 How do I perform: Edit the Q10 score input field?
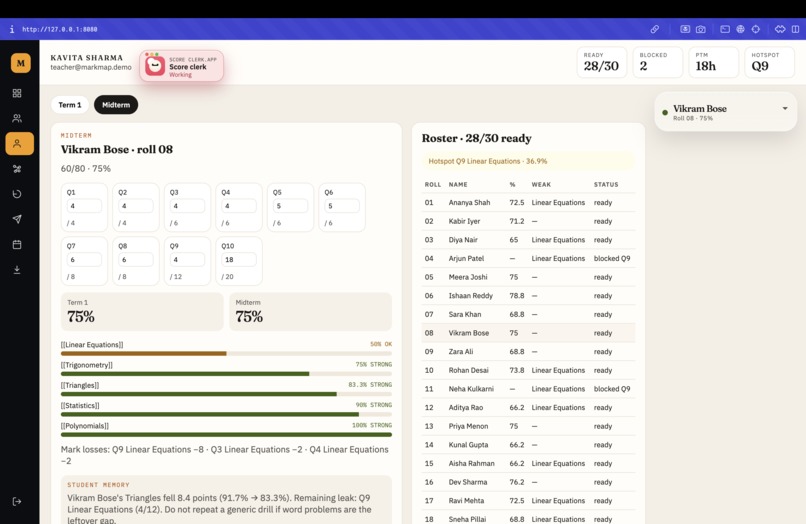[239, 260]
